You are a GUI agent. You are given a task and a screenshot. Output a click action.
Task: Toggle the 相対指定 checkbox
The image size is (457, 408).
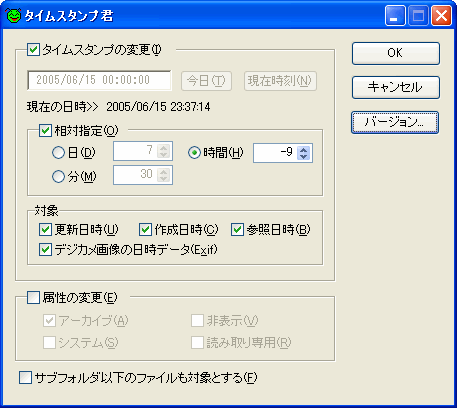46,131
